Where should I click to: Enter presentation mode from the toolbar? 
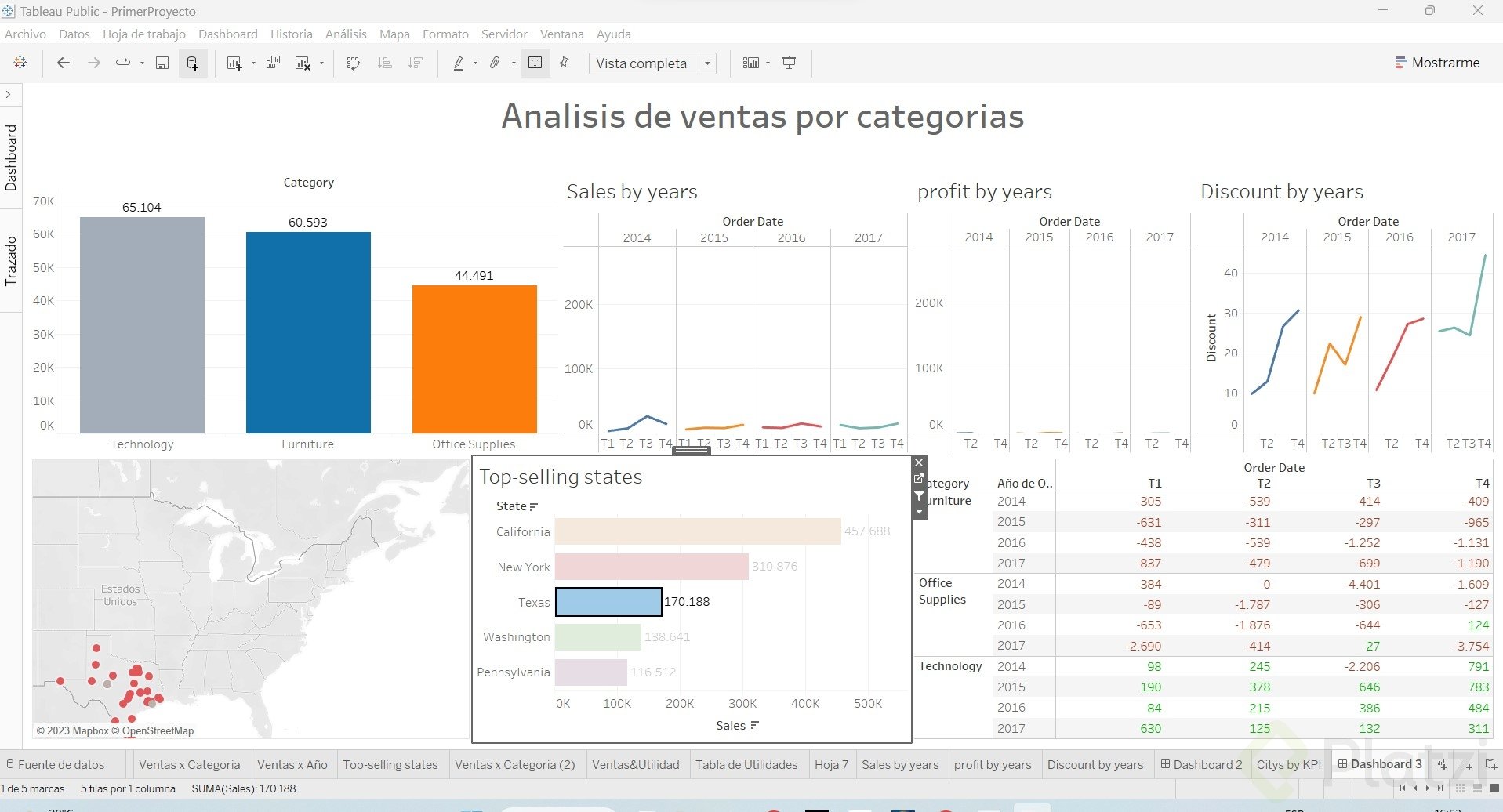coord(789,63)
